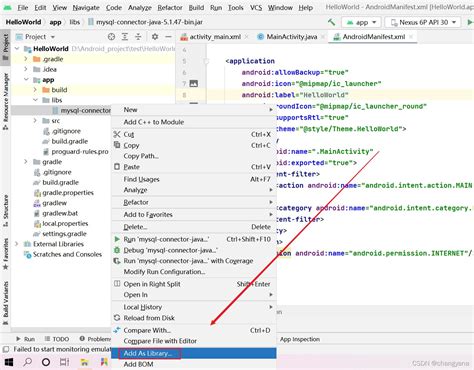
Task: Expand the .idea folder
Action: coord(26,69)
